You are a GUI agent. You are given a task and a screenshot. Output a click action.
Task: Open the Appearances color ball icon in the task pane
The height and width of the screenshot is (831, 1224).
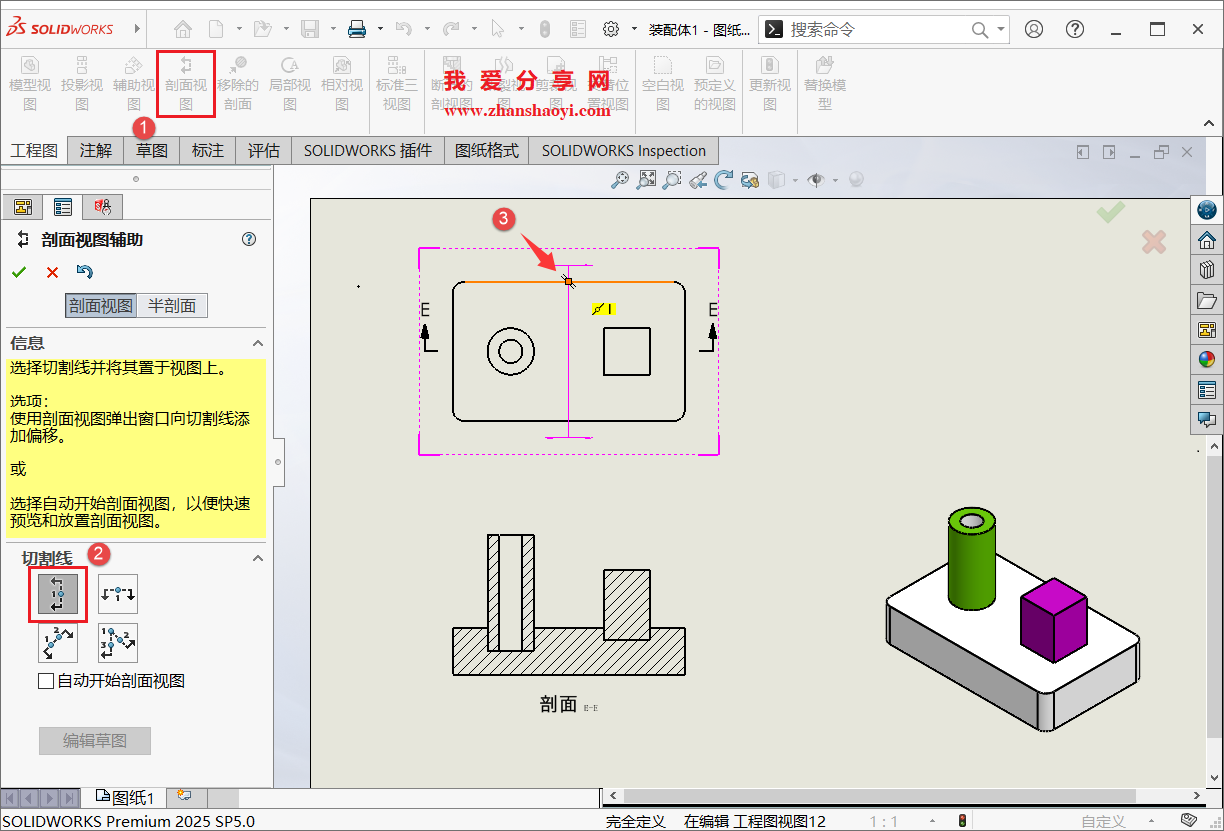[1207, 360]
